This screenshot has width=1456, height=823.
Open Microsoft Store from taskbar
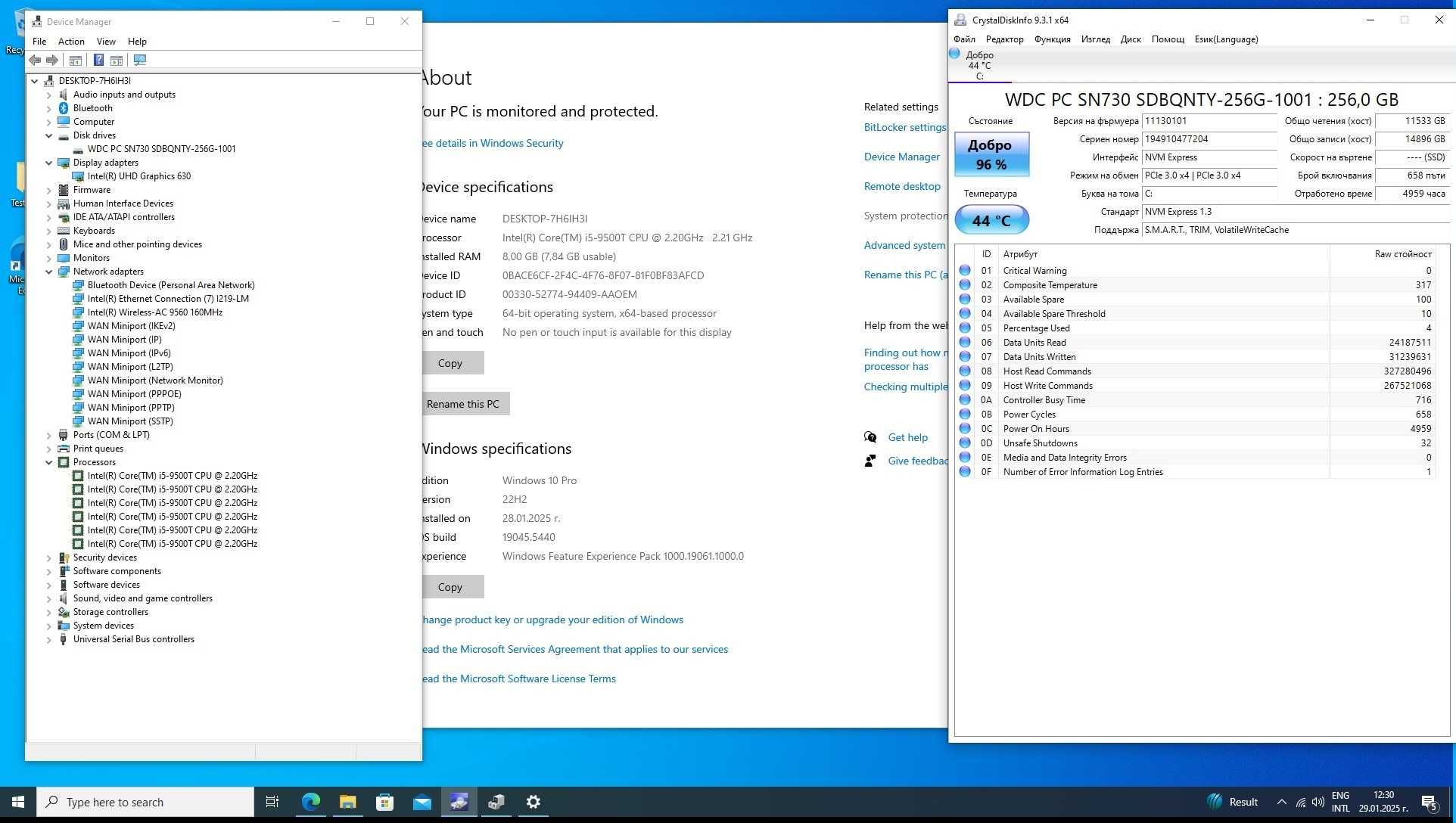point(385,802)
